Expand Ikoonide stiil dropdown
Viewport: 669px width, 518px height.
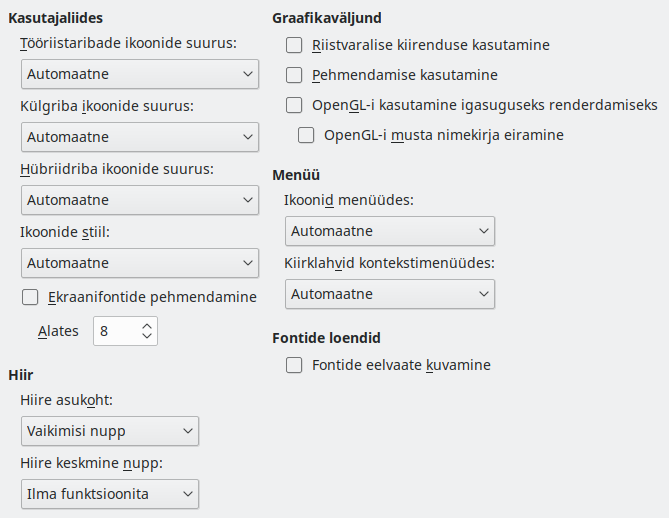pyautogui.click(x=139, y=263)
